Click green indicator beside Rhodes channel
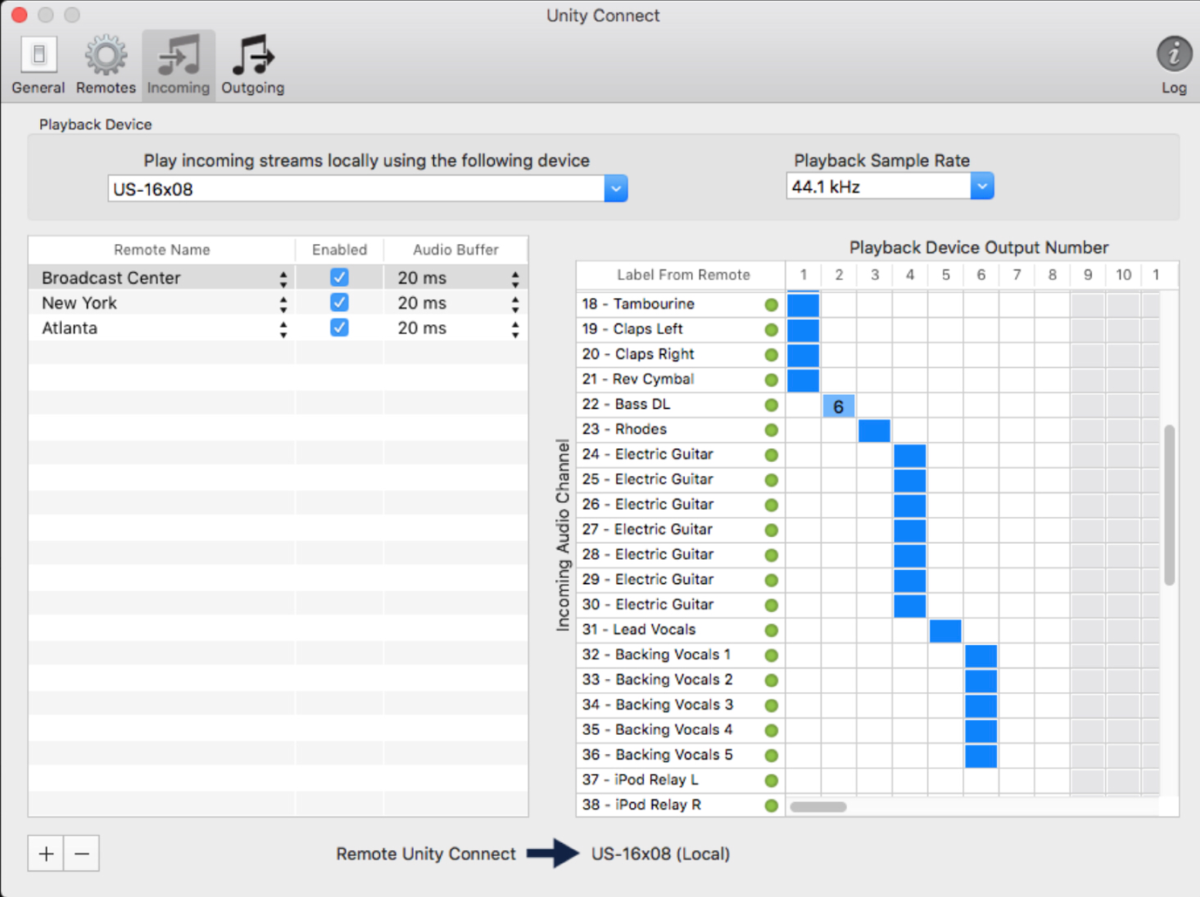This screenshot has width=1200, height=897. (771, 430)
